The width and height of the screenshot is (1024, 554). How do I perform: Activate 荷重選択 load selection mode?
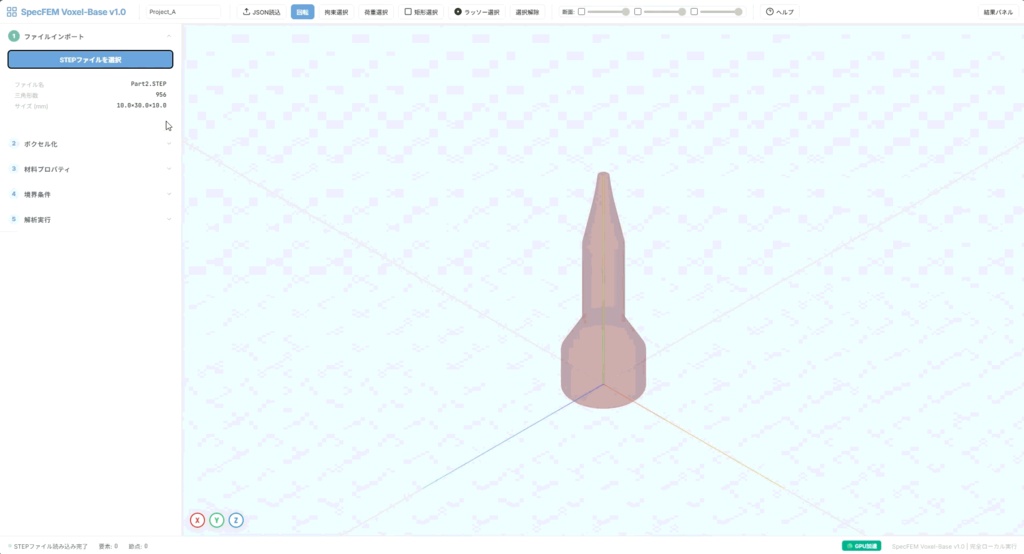tap(376, 12)
